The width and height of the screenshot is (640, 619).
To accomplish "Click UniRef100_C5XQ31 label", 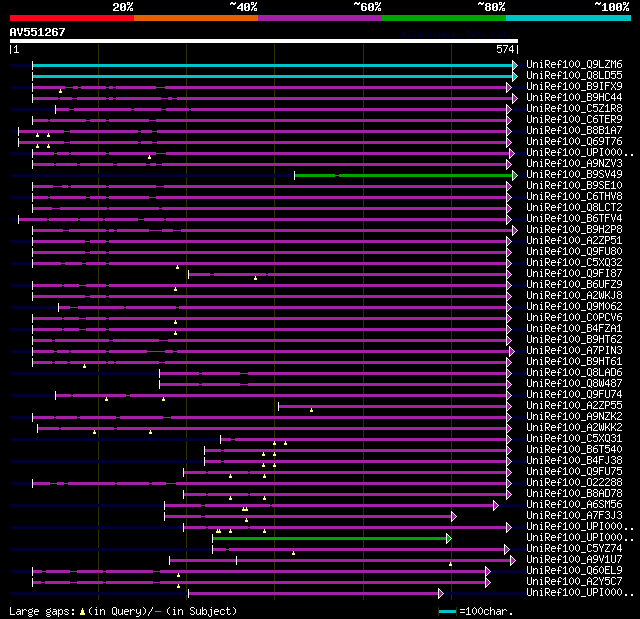I will coord(574,439).
